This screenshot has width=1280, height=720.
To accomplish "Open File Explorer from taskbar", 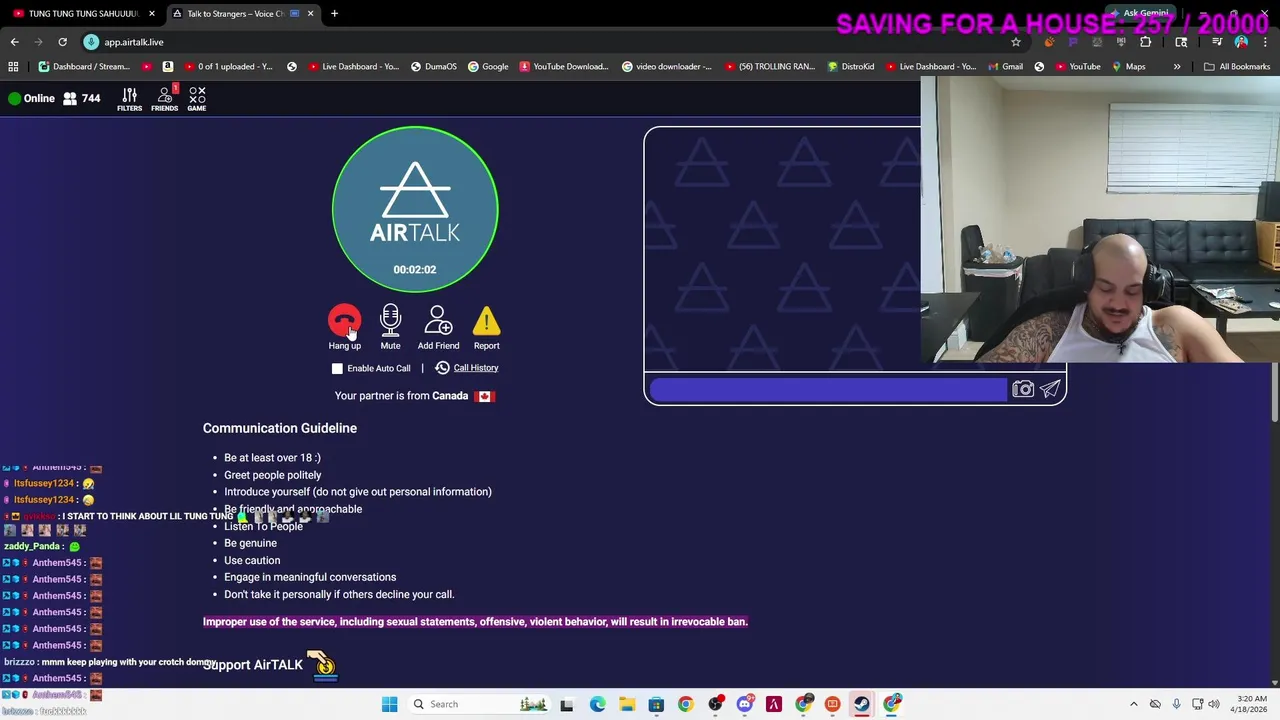I will pos(626,704).
